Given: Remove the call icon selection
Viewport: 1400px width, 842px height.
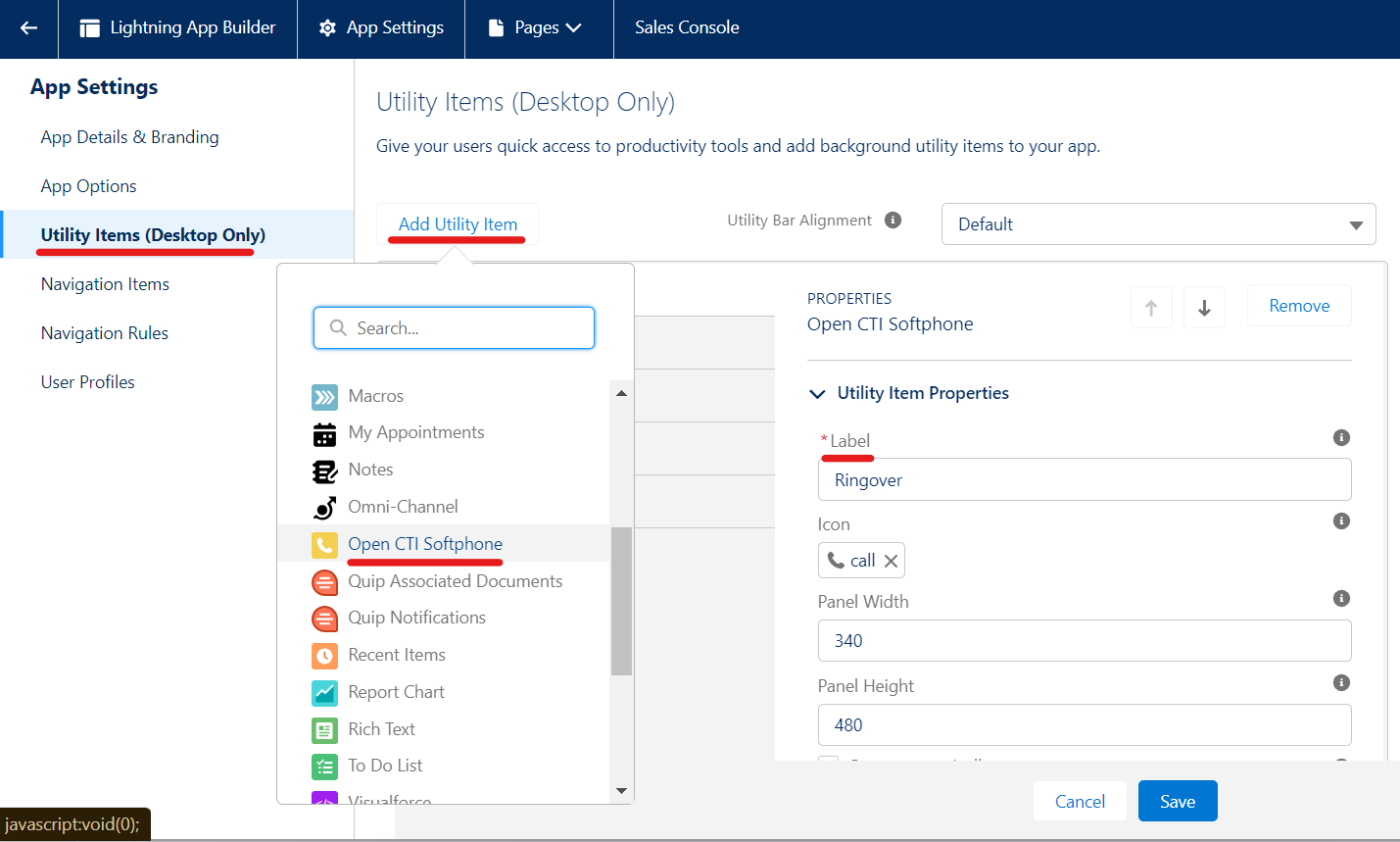Looking at the screenshot, I should coord(891,561).
